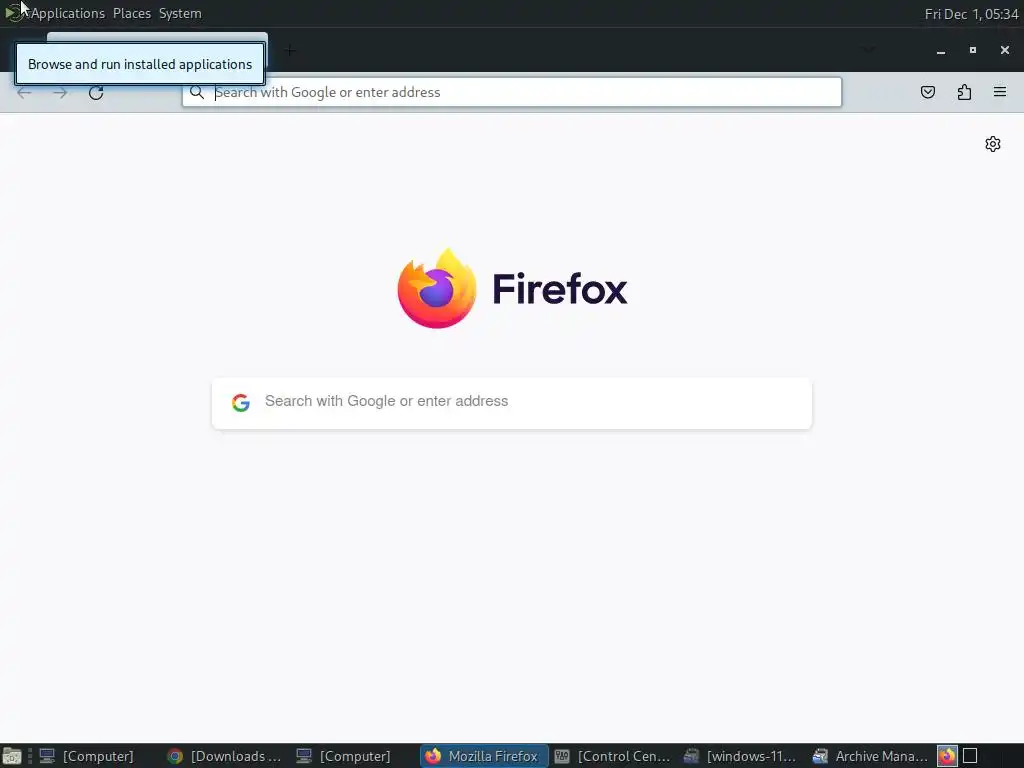Open the Places menu
Image resolution: width=1024 pixels, height=768 pixels.
tap(132, 13)
